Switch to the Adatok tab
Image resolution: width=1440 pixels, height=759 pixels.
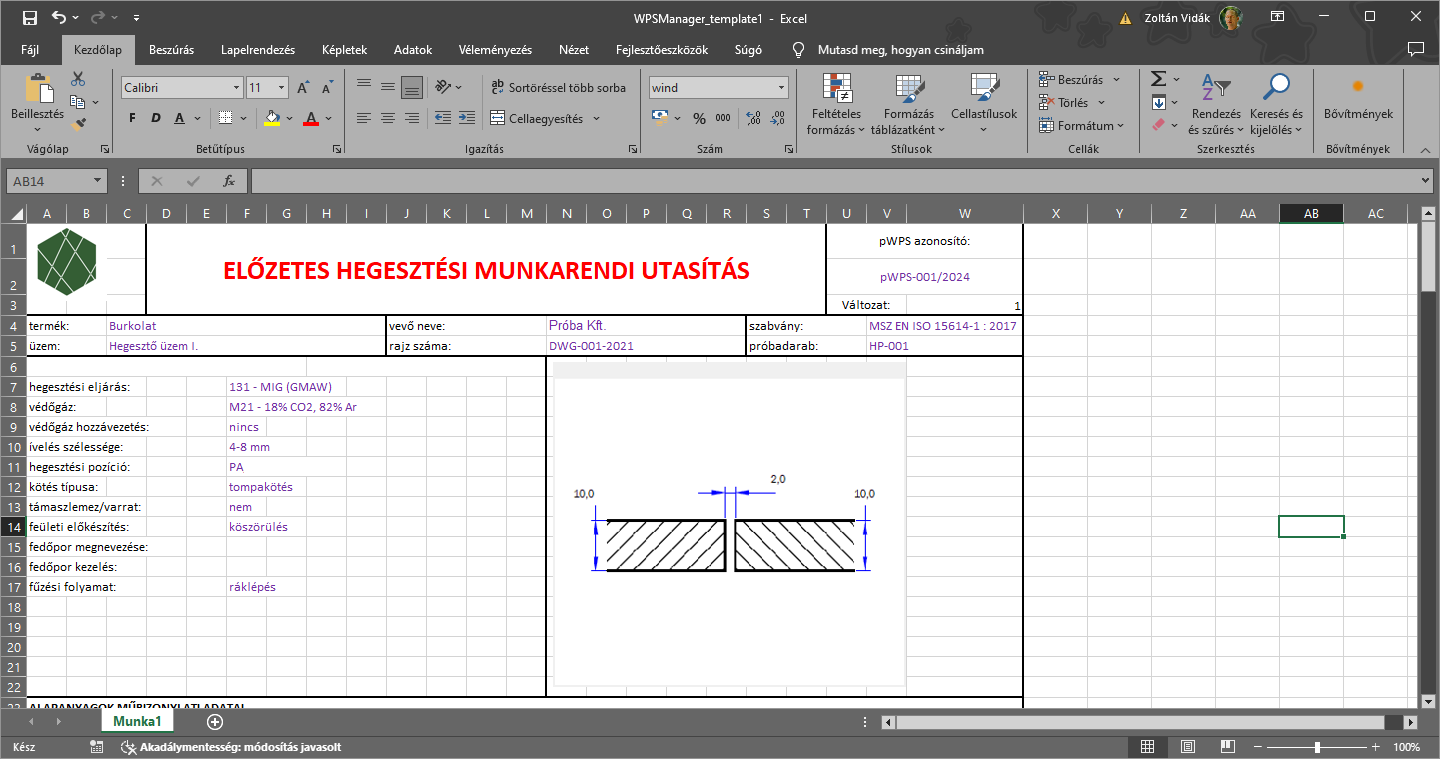413,50
